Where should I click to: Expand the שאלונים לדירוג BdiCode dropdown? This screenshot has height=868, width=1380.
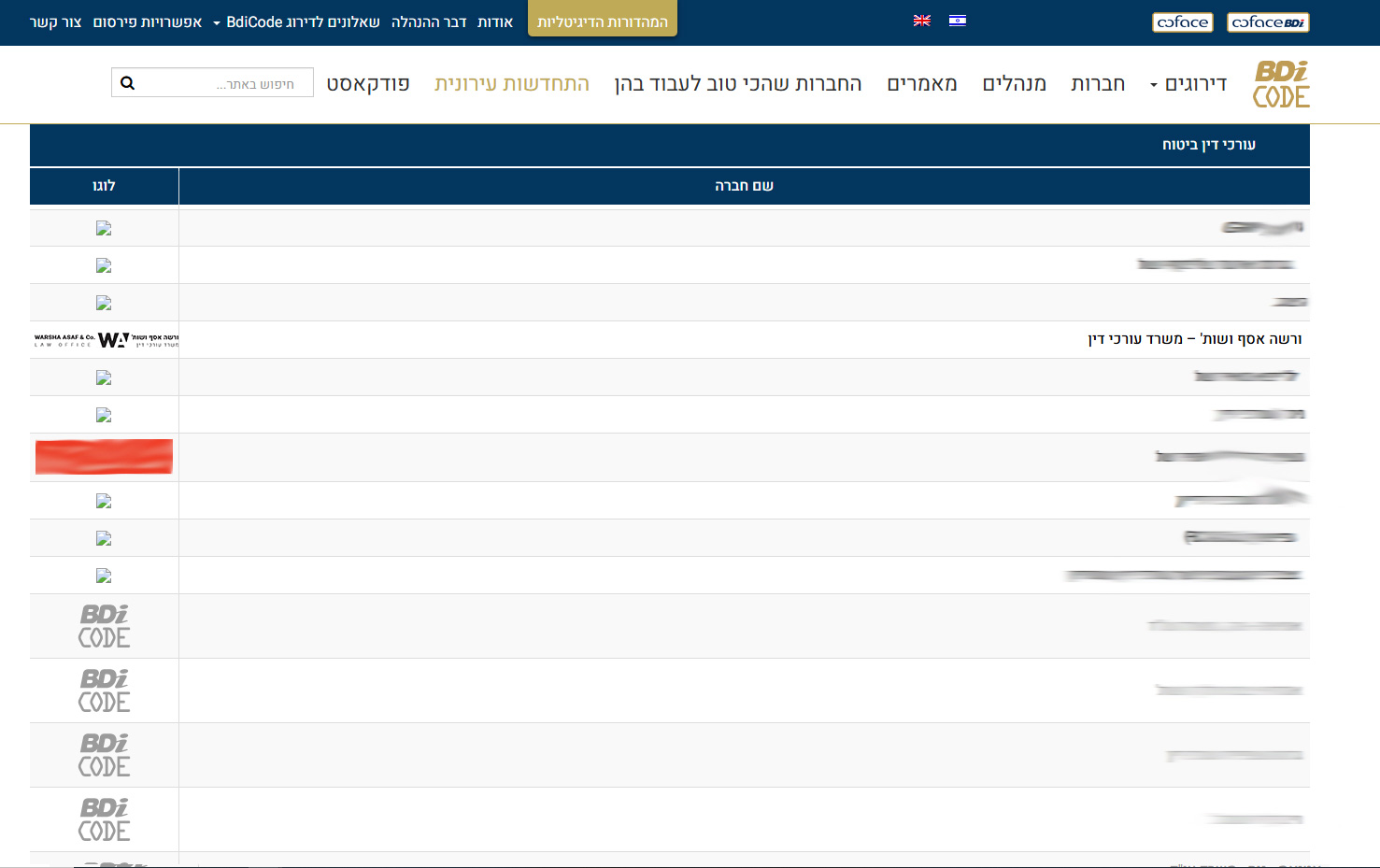[x=296, y=22]
